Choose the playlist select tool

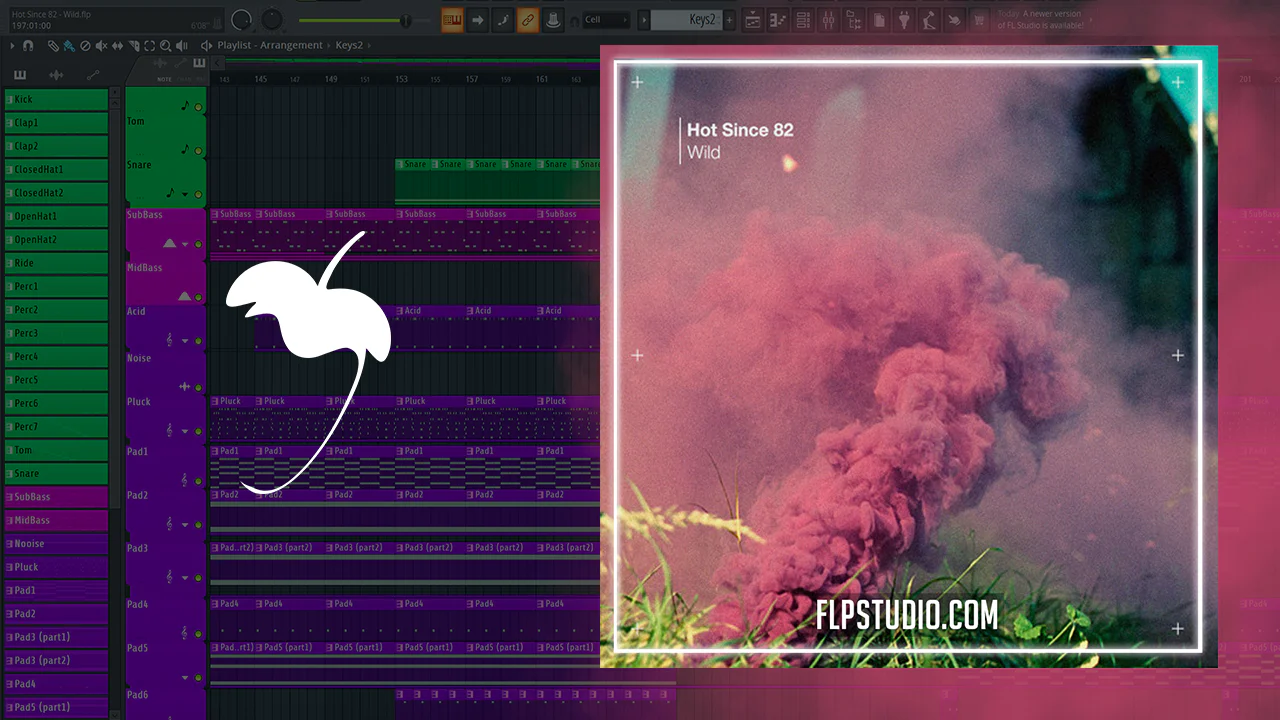[149, 46]
